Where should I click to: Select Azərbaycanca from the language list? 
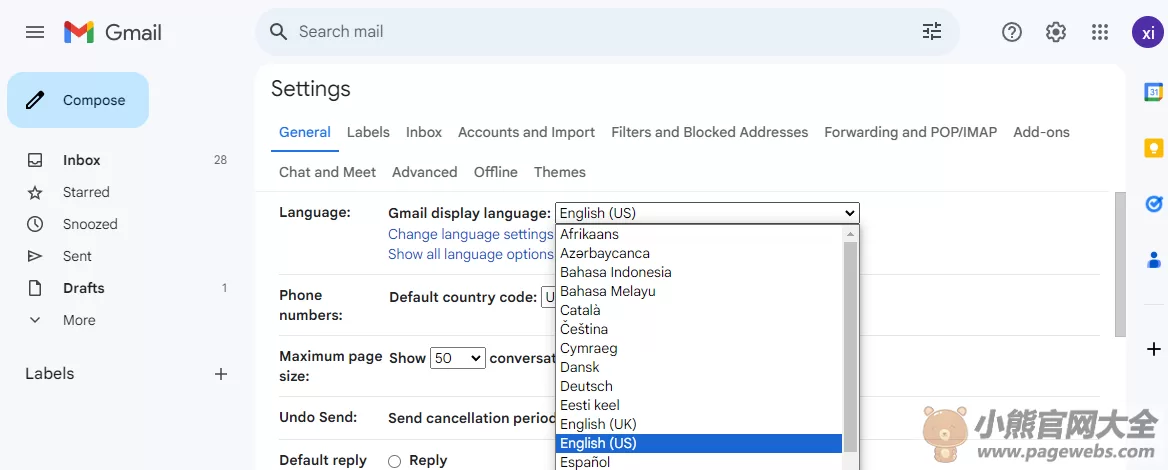click(699, 253)
